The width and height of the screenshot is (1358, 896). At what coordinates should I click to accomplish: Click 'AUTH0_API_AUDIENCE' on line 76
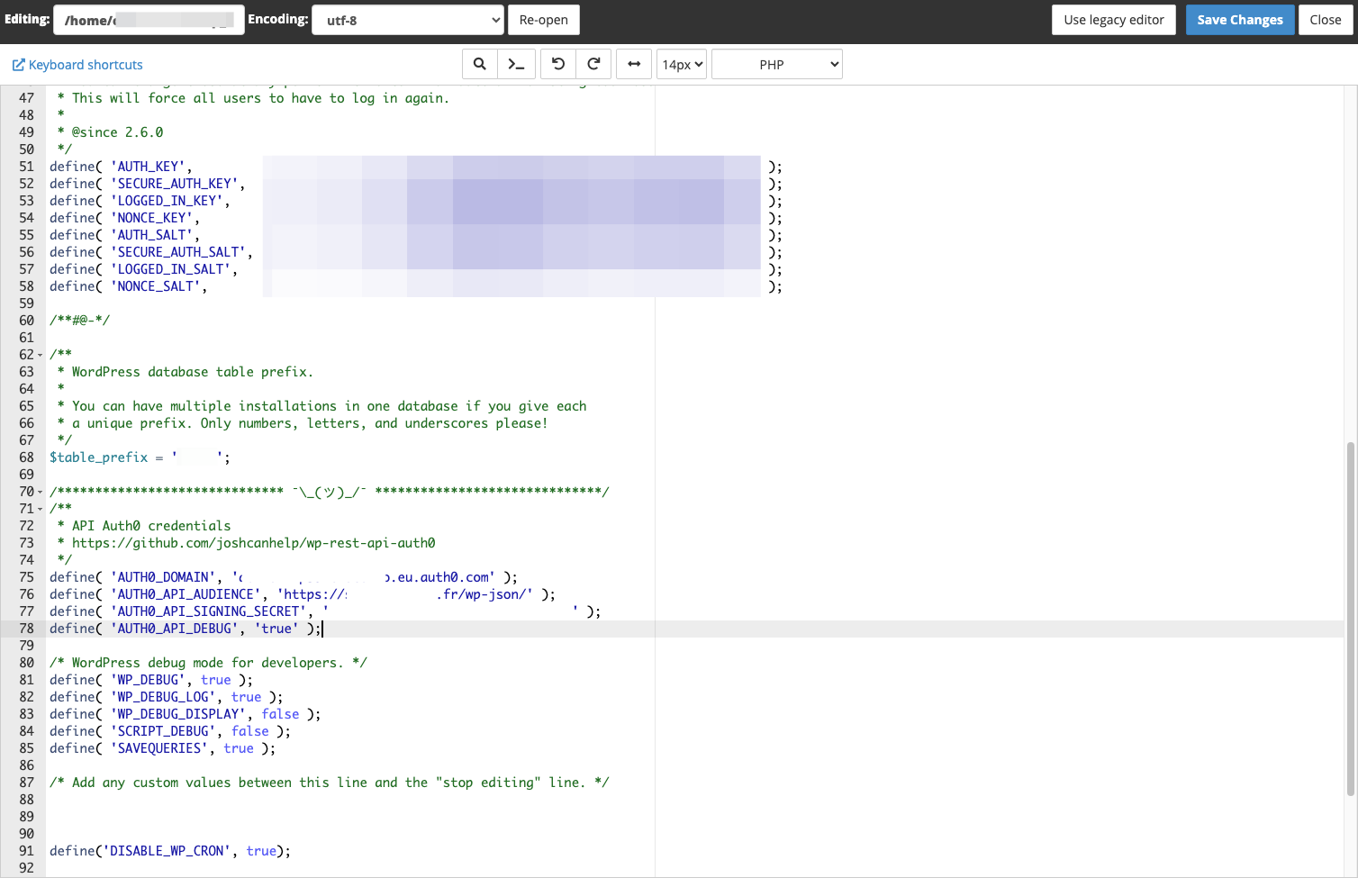click(x=186, y=594)
